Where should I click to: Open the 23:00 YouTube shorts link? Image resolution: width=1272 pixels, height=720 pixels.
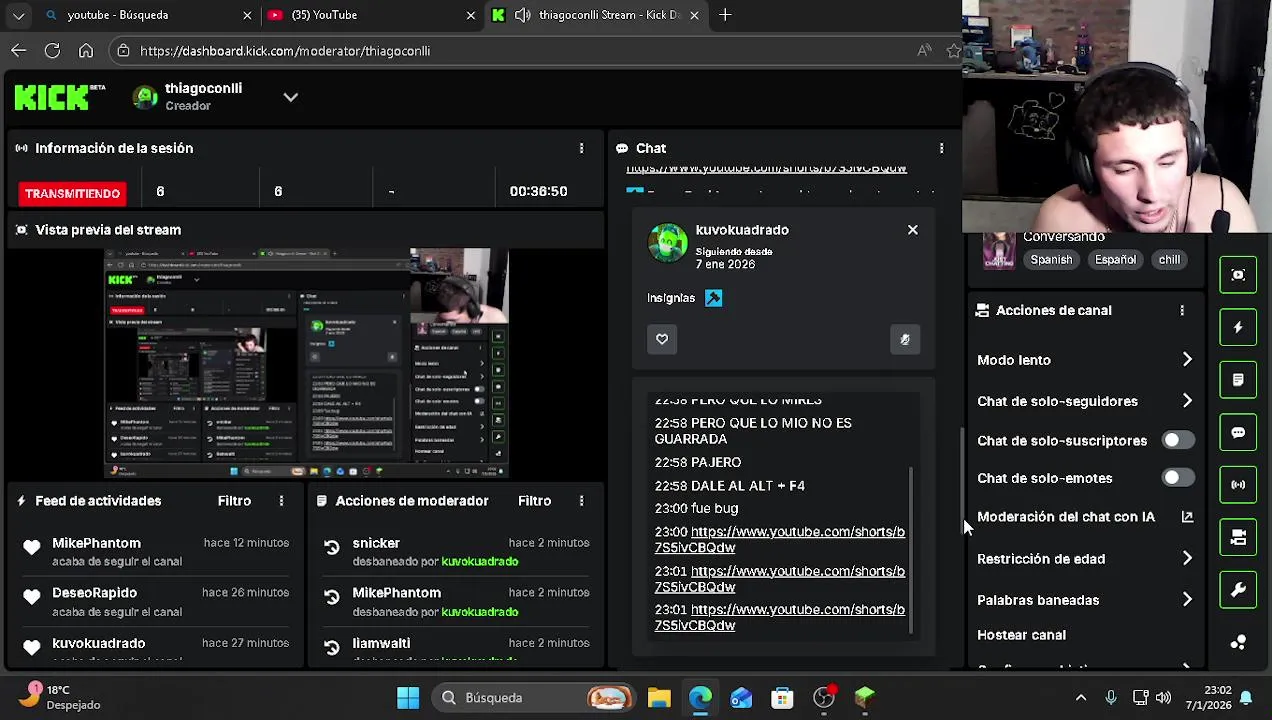(x=780, y=540)
